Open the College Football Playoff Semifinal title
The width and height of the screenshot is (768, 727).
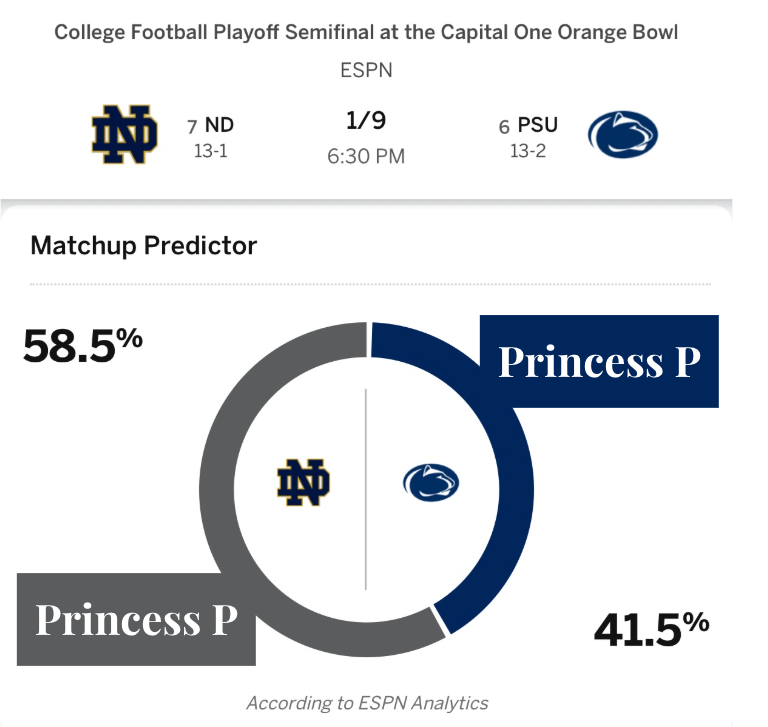[366, 33]
